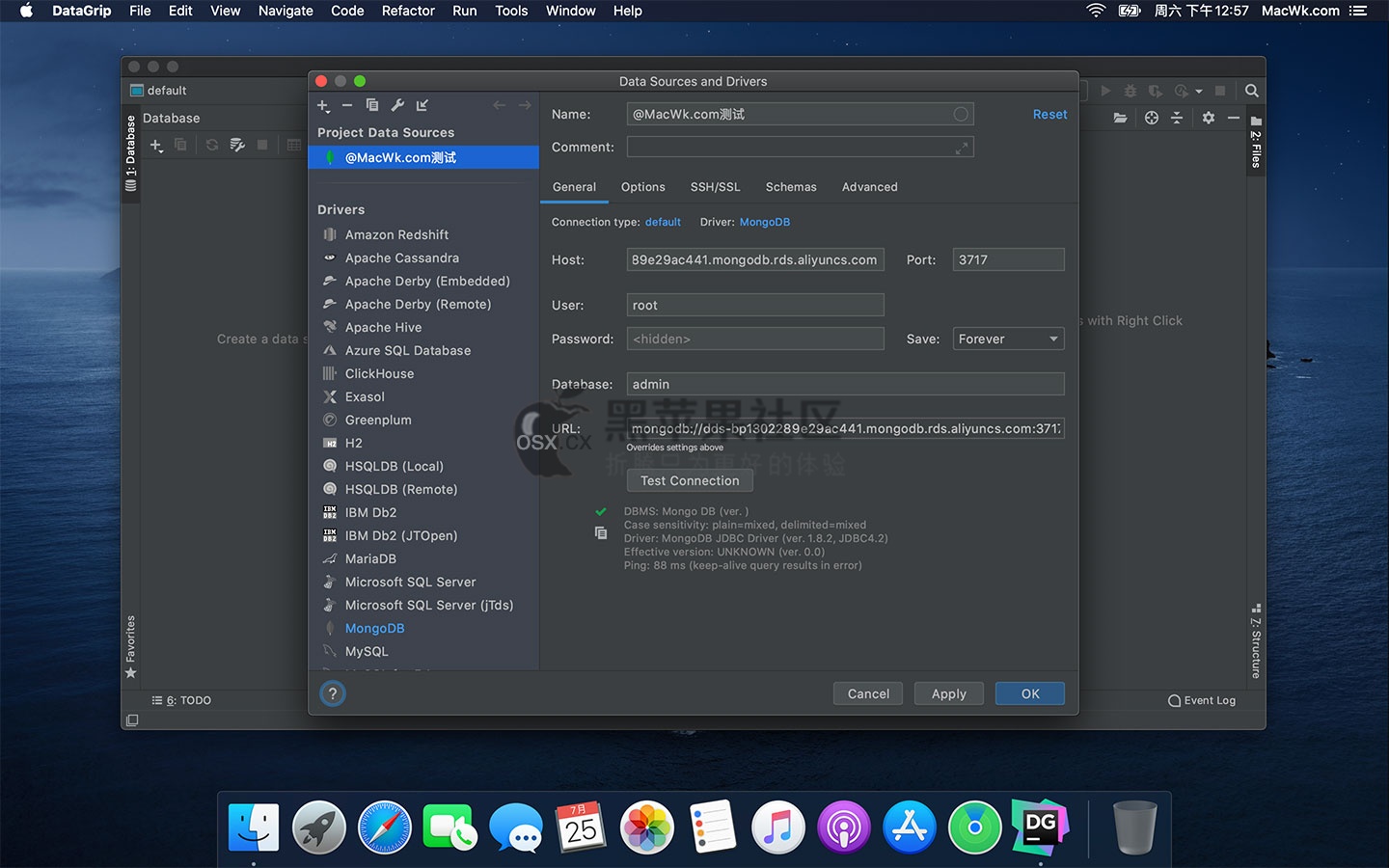
Task: Click the color circle in the Name field
Action: coord(961,114)
